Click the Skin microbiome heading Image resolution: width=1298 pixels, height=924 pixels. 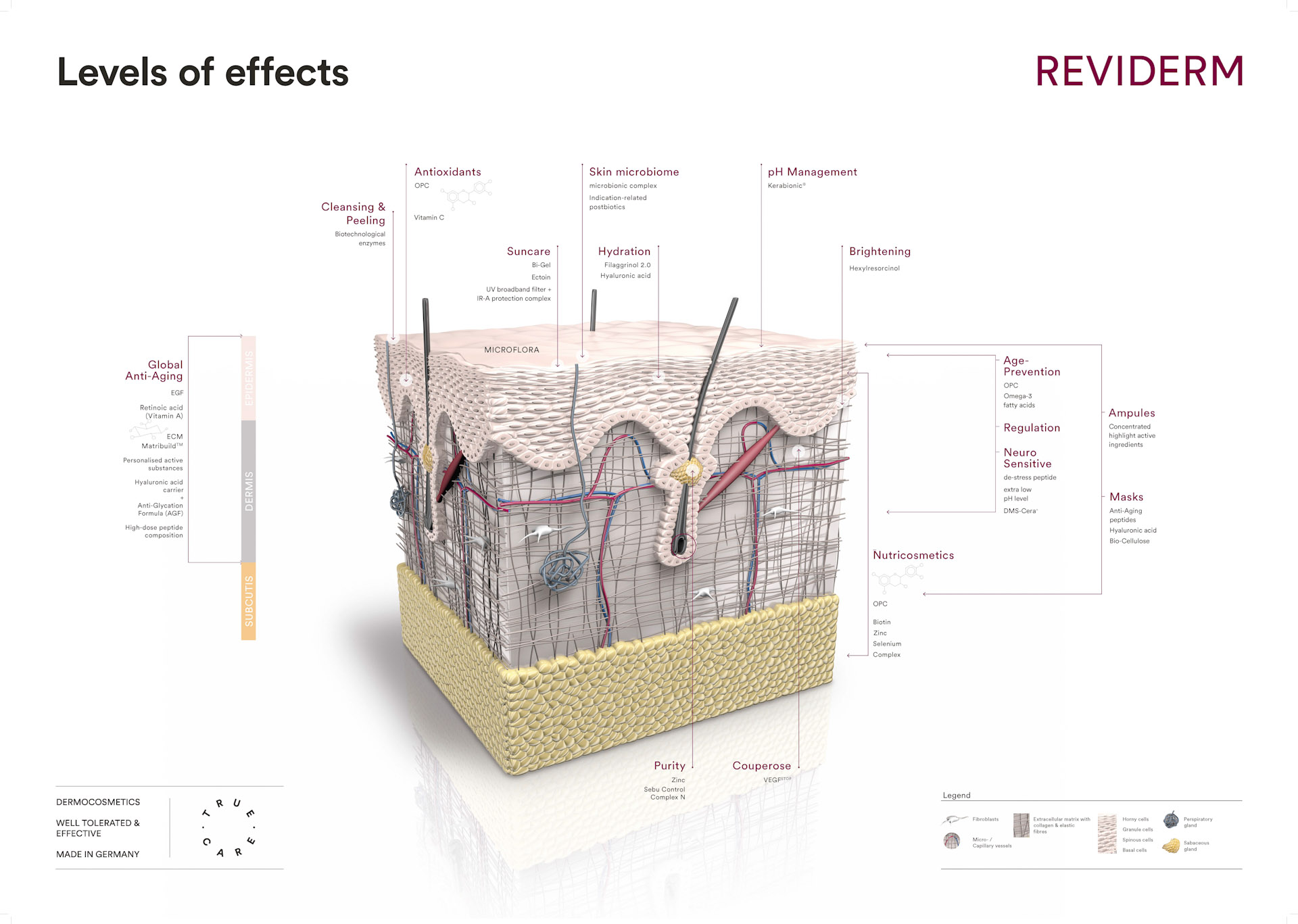[633, 172]
